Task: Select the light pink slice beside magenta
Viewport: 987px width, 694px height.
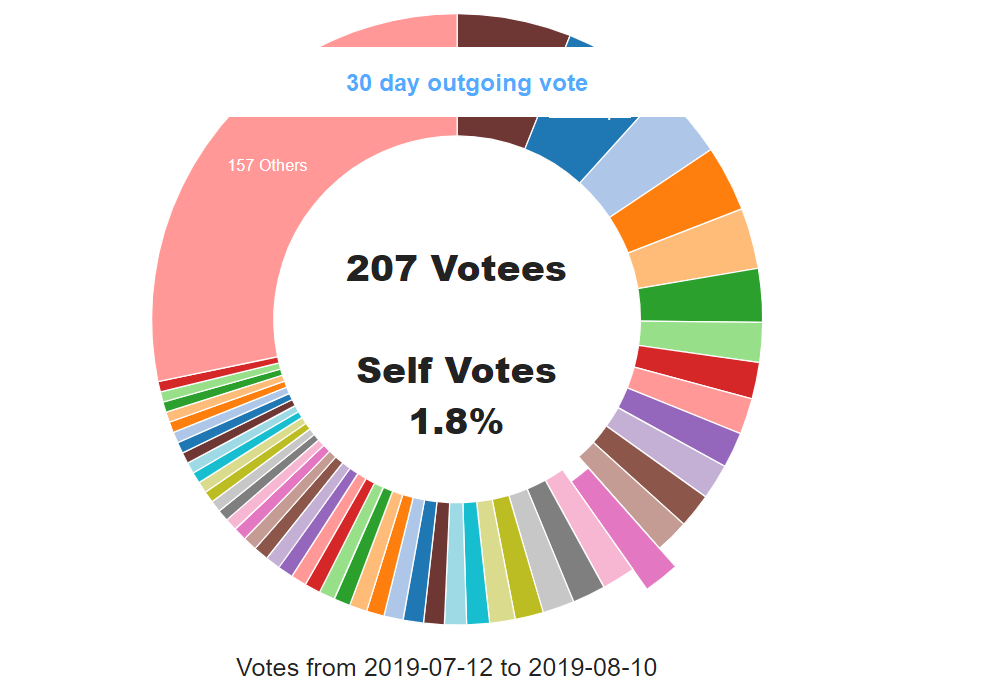Action: pos(589,529)
